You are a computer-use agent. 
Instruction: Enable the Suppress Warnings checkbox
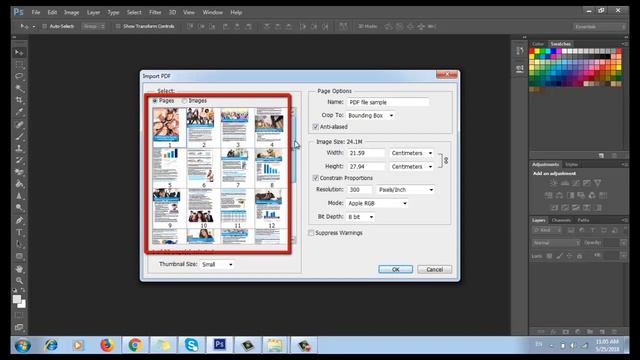[x=311, y=233]
